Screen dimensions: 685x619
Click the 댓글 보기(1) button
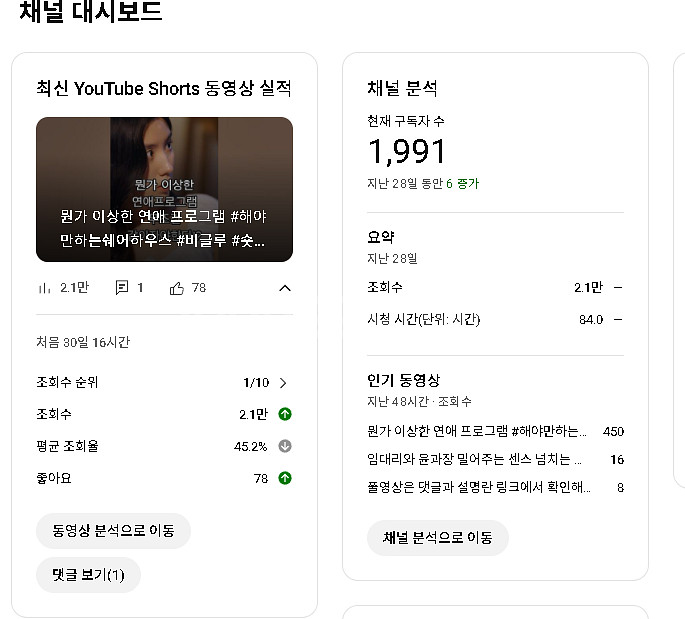pyautogui.click(x=88, y=575)
